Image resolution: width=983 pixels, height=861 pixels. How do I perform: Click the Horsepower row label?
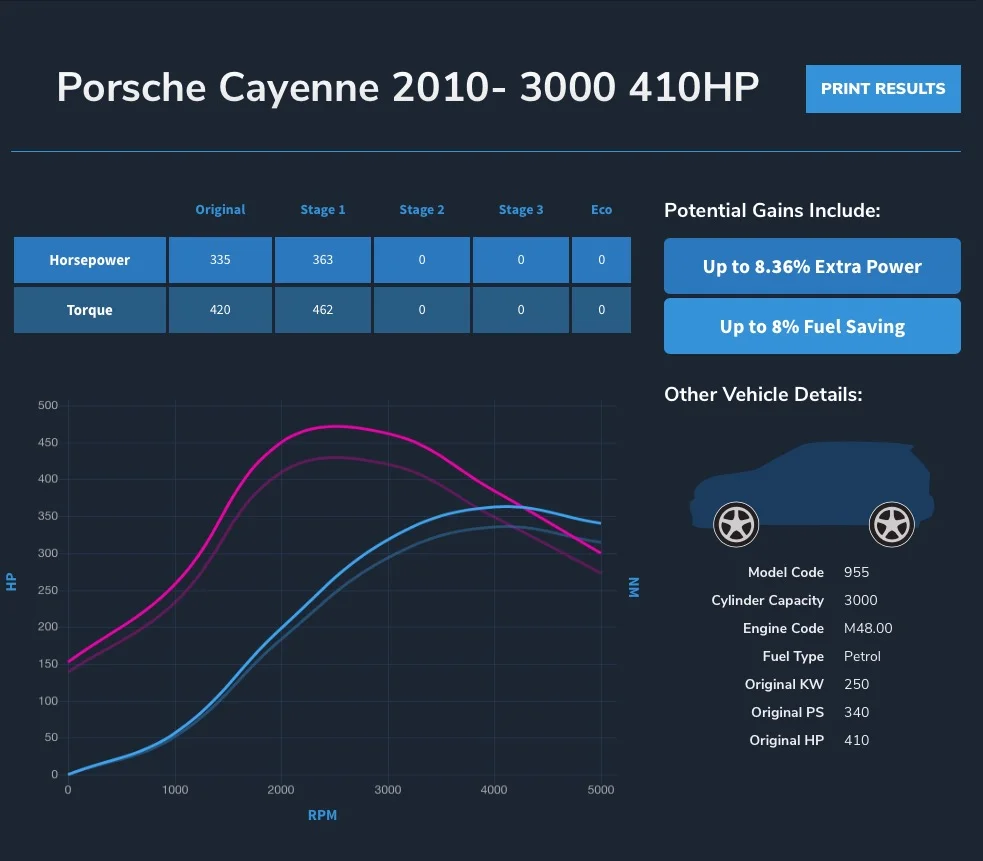(90, 260)
